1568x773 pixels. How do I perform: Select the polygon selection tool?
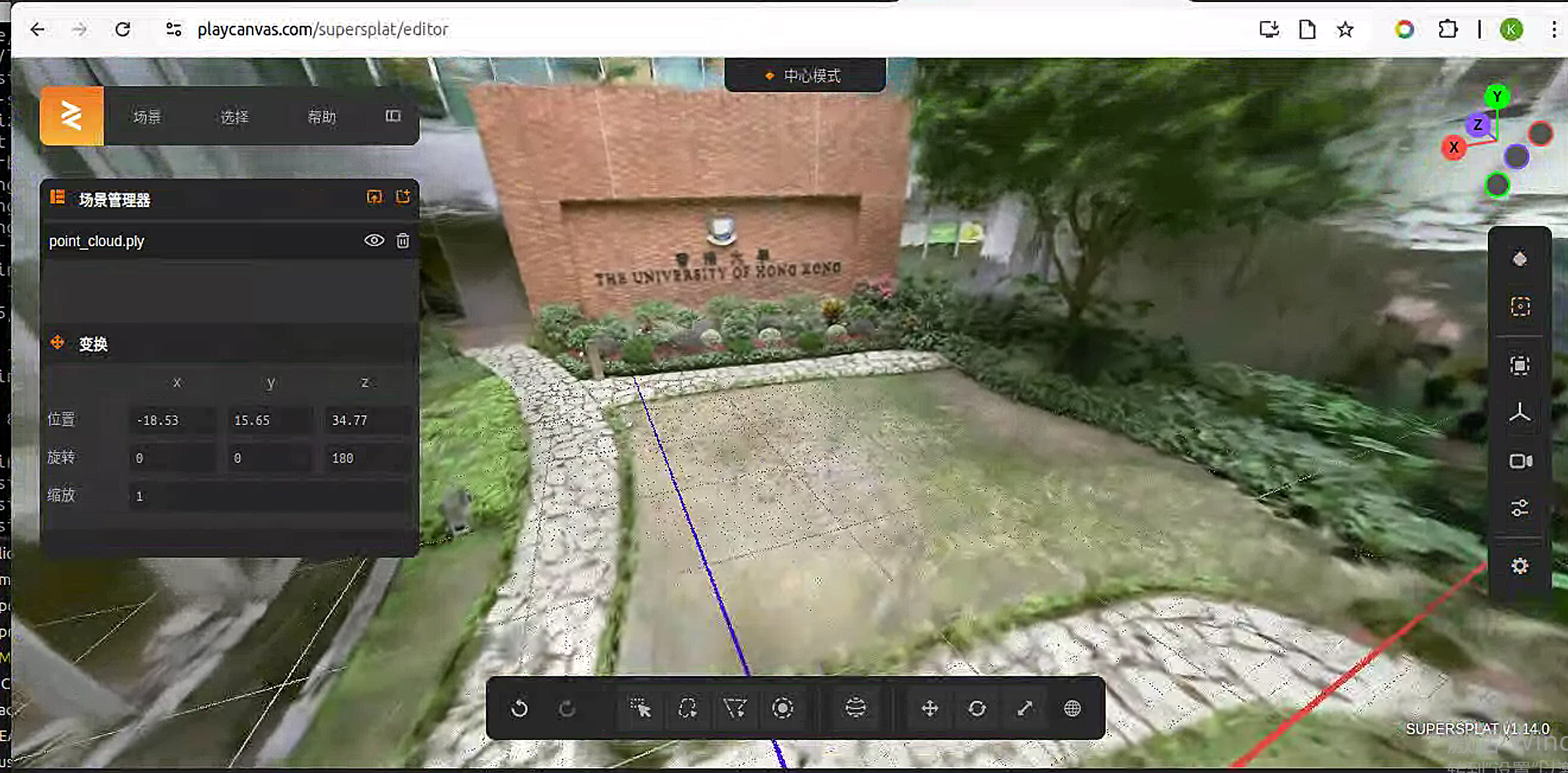tap(735, 708)
